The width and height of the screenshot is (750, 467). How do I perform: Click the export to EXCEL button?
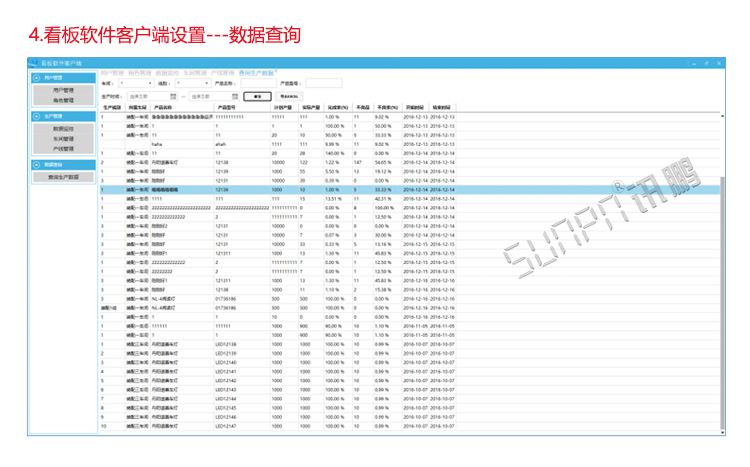289,96
